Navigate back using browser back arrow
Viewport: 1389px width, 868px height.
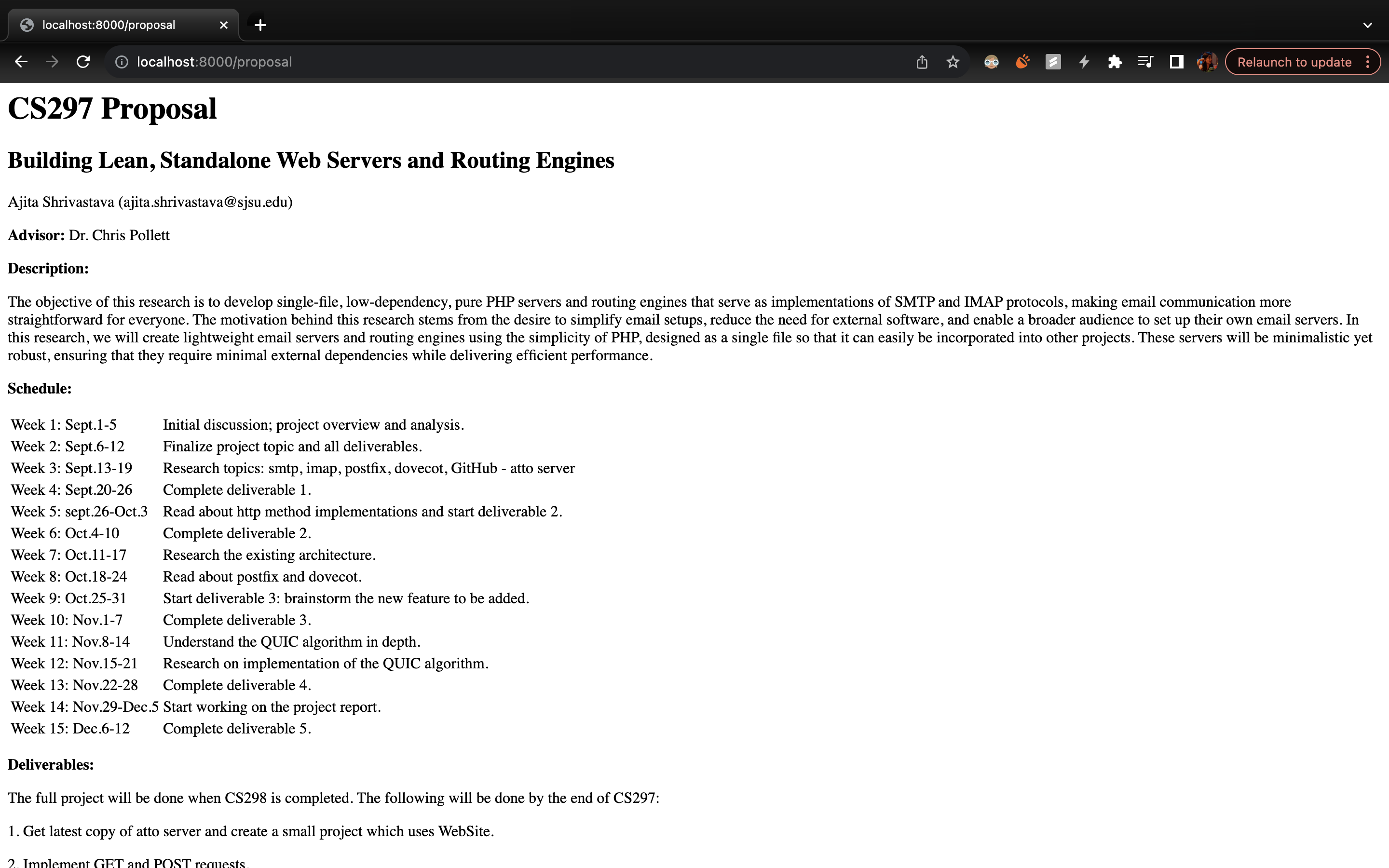click(x=20, y=62)
